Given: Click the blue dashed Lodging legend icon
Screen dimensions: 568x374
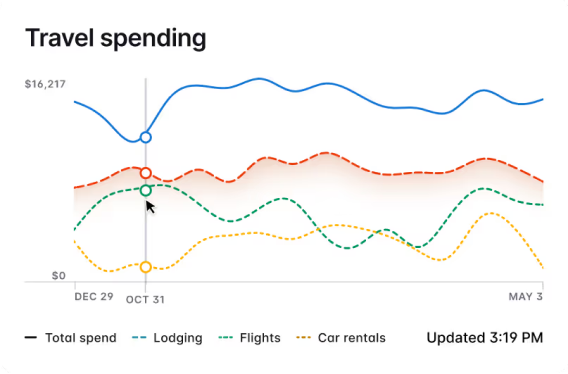Looking at the screenshot, I should click(139, 338).
